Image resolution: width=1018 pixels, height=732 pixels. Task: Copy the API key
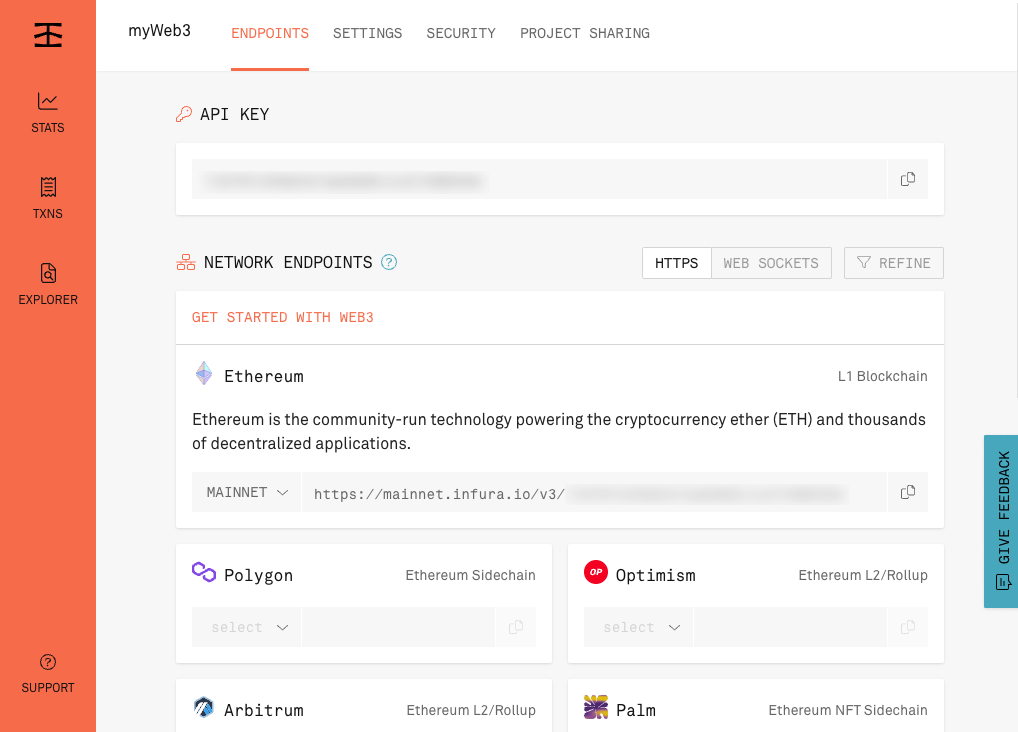[908, 179]
